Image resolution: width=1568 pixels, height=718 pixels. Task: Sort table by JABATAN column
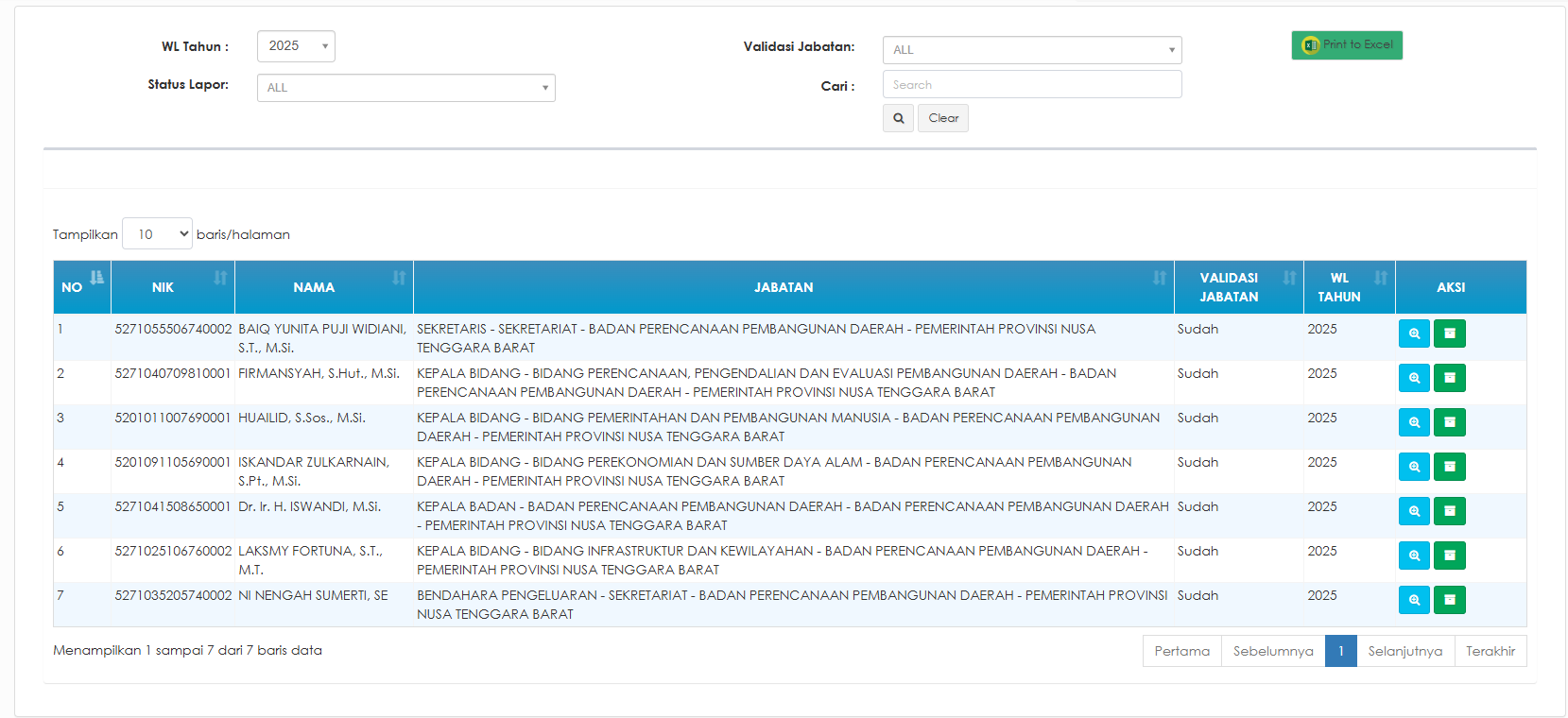[x=794, y=287]
